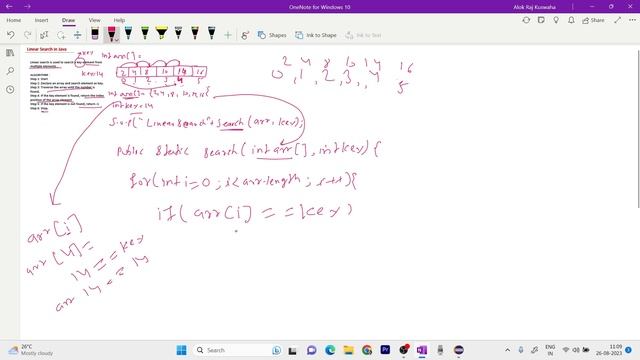Viewport: 640px width, 360px height.
Task: Enter full screen mode
Action: [x=618, y=20]
